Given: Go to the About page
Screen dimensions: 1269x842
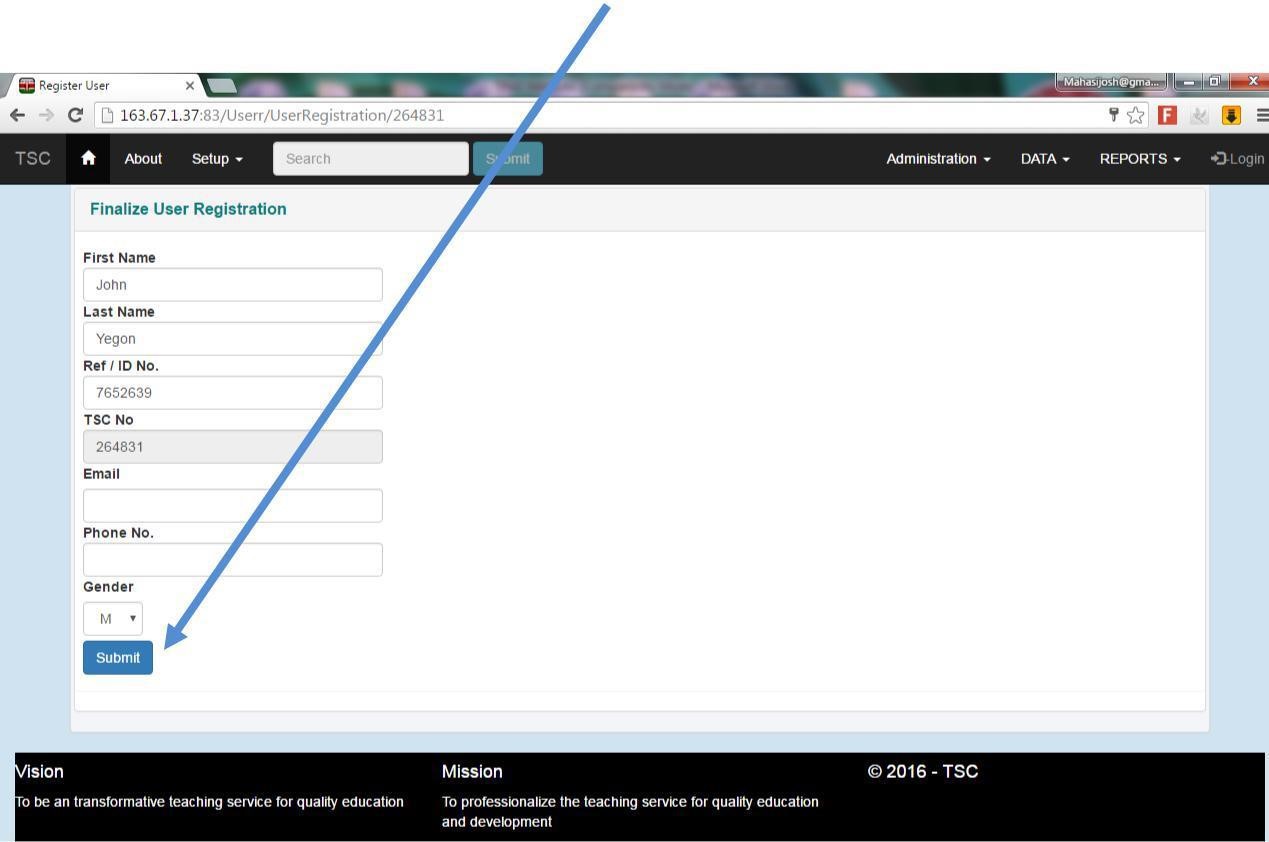Looking at the screenshot, I should [143, 159].
